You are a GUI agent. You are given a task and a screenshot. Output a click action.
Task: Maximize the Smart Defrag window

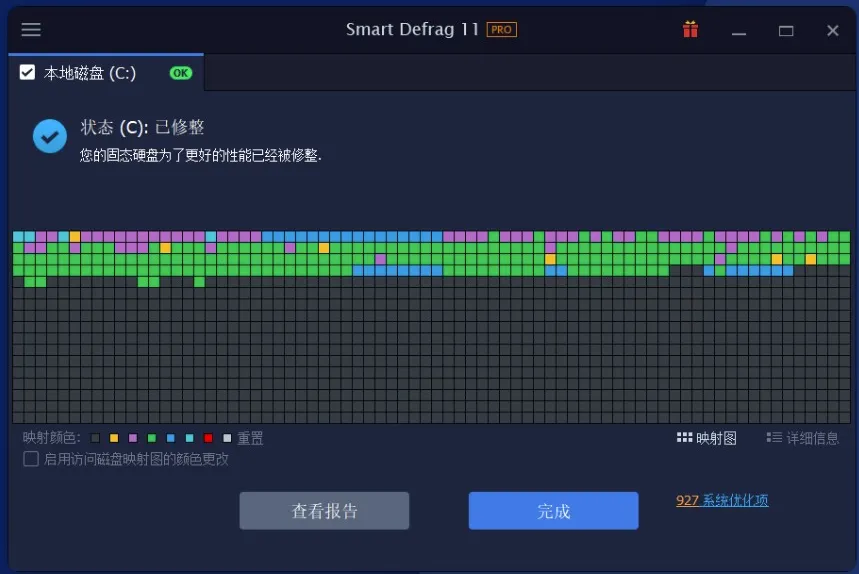[786, 31]
